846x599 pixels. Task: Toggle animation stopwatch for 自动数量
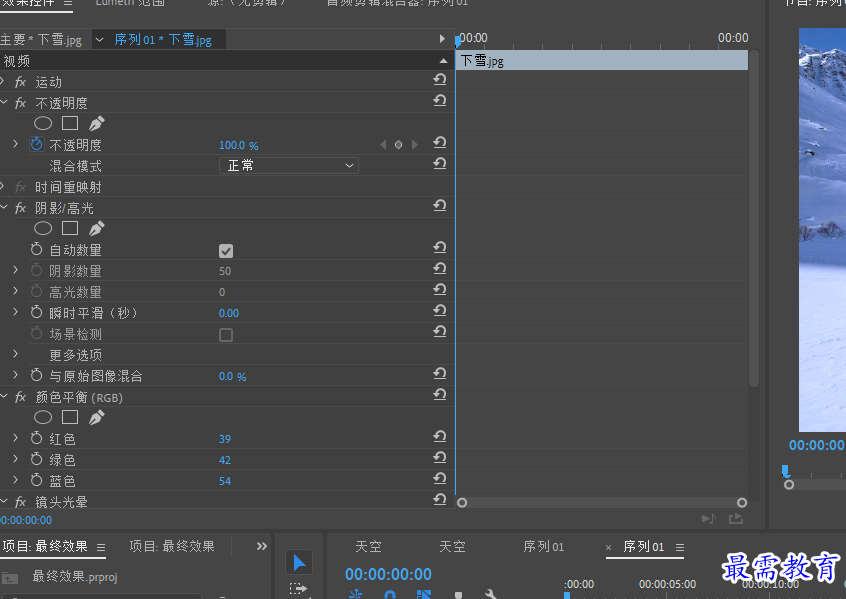point(37,249)
